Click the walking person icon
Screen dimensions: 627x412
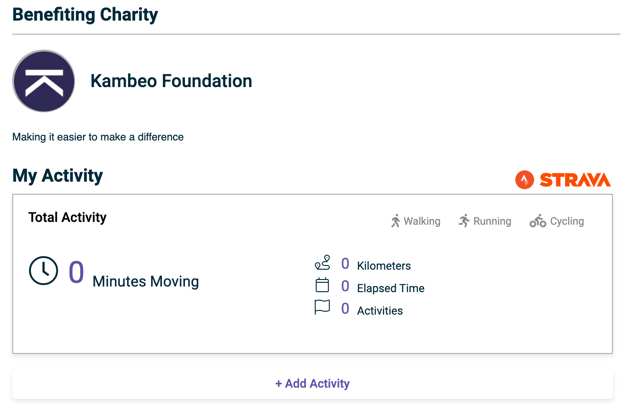pos(395,221)
